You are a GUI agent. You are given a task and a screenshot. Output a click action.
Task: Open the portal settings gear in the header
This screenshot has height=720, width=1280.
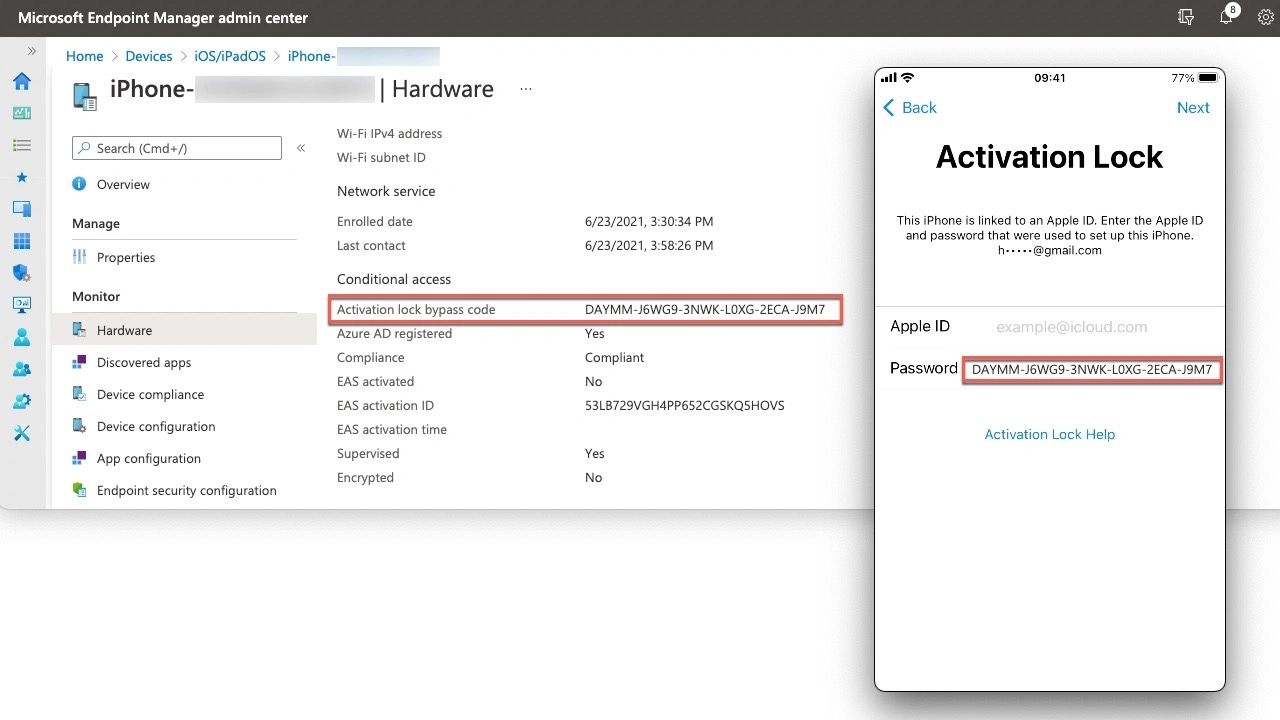coord(1265,17)
